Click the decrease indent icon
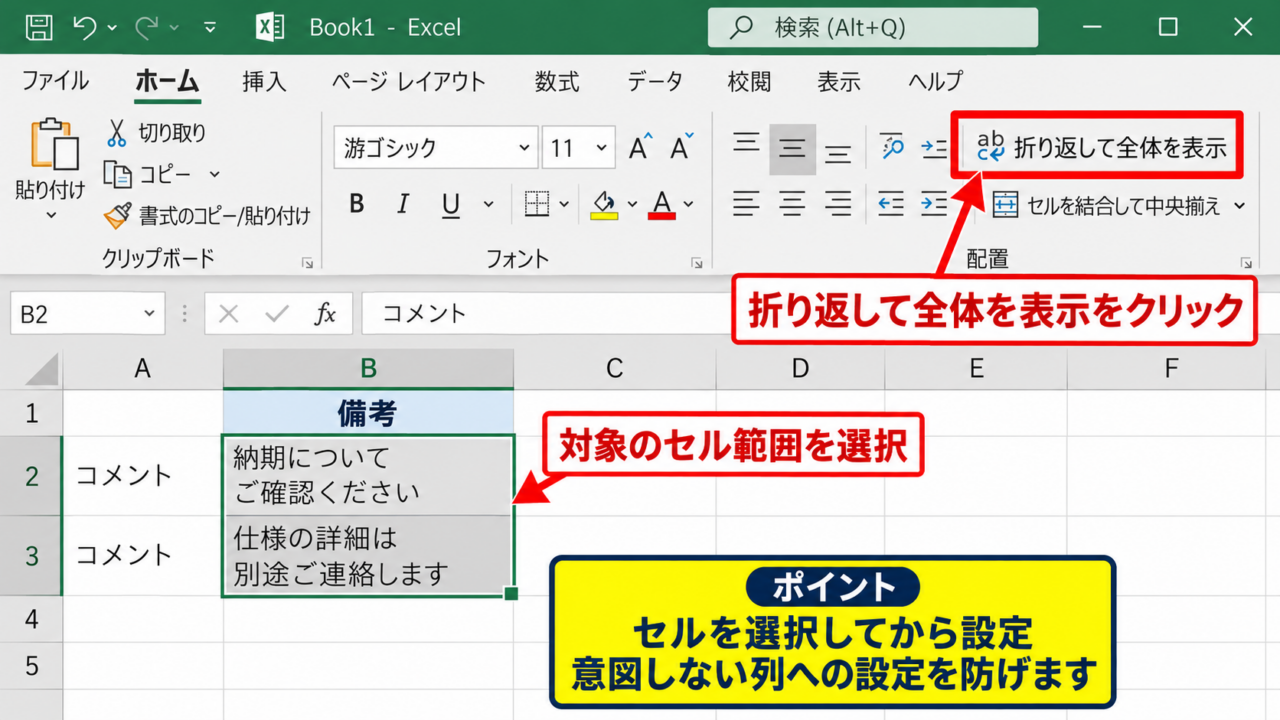The width and height of the screenshot is (1280, 720). (x=891, y=205)
